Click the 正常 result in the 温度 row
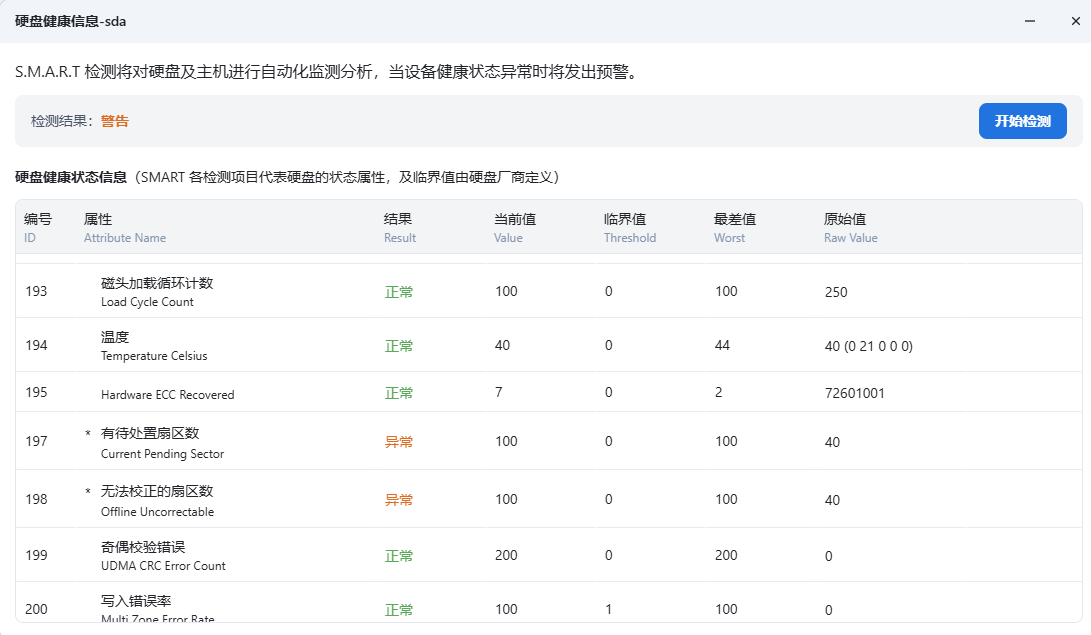 (399, 346)
